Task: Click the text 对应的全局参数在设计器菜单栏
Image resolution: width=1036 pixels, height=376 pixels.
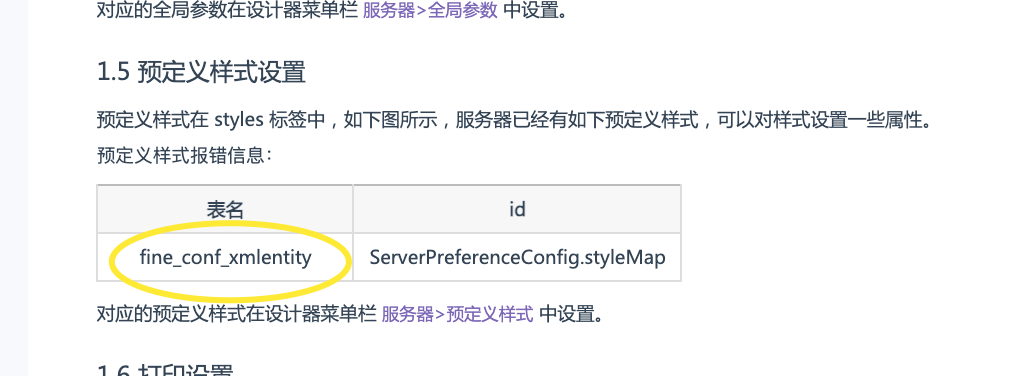Action: tap(227, 11)
